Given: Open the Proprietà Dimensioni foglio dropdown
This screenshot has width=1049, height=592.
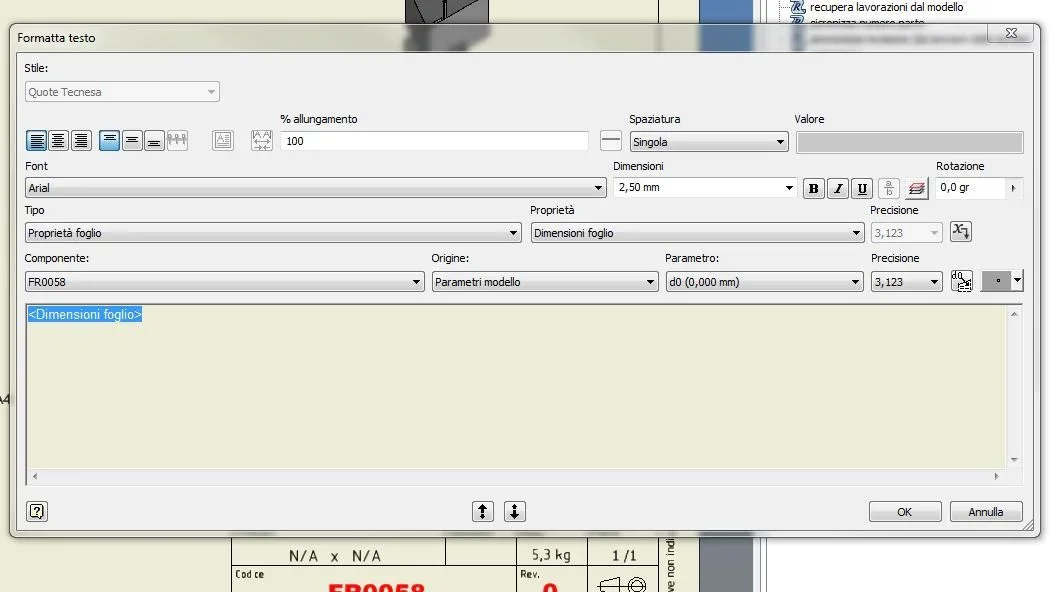Looking at the screenshot, I should click(x=697, y=233).
